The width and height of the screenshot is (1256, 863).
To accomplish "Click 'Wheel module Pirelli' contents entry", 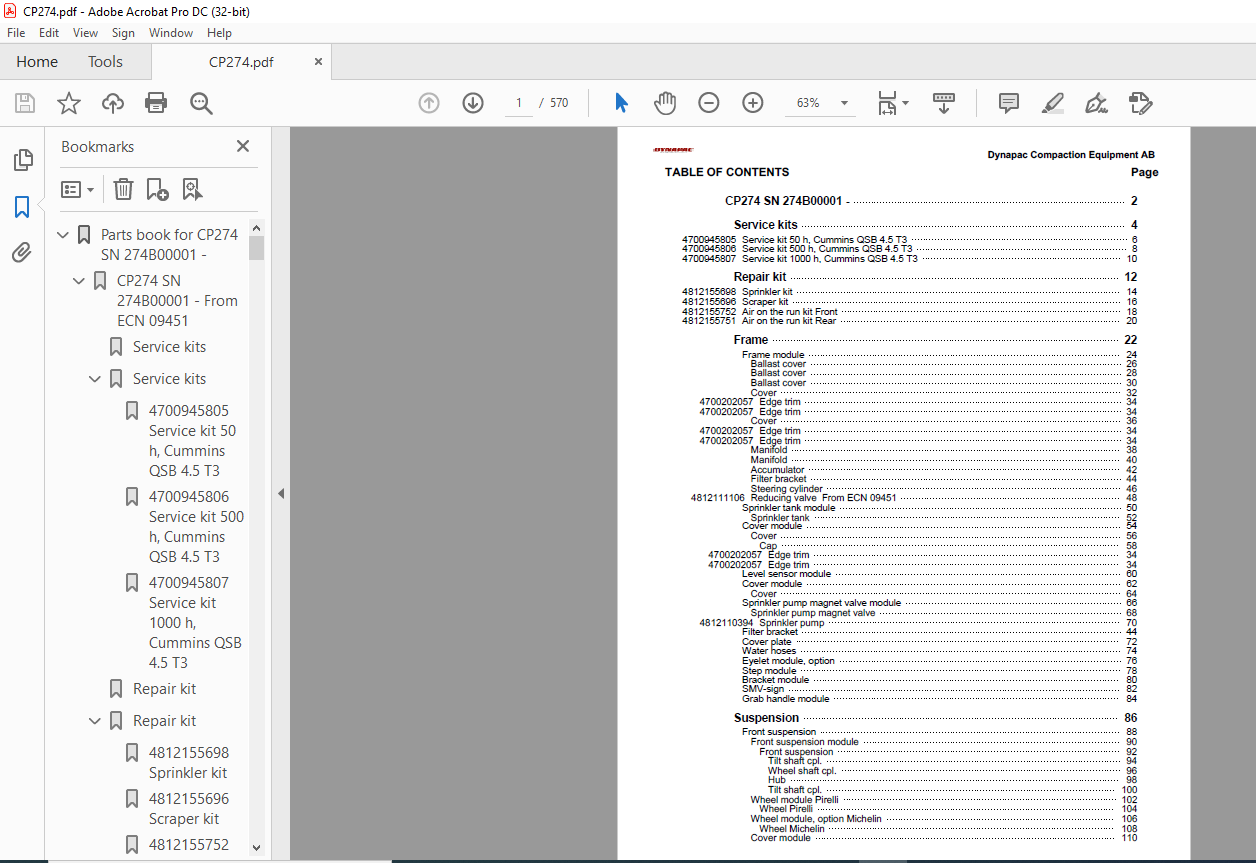I will pos(795,800).
